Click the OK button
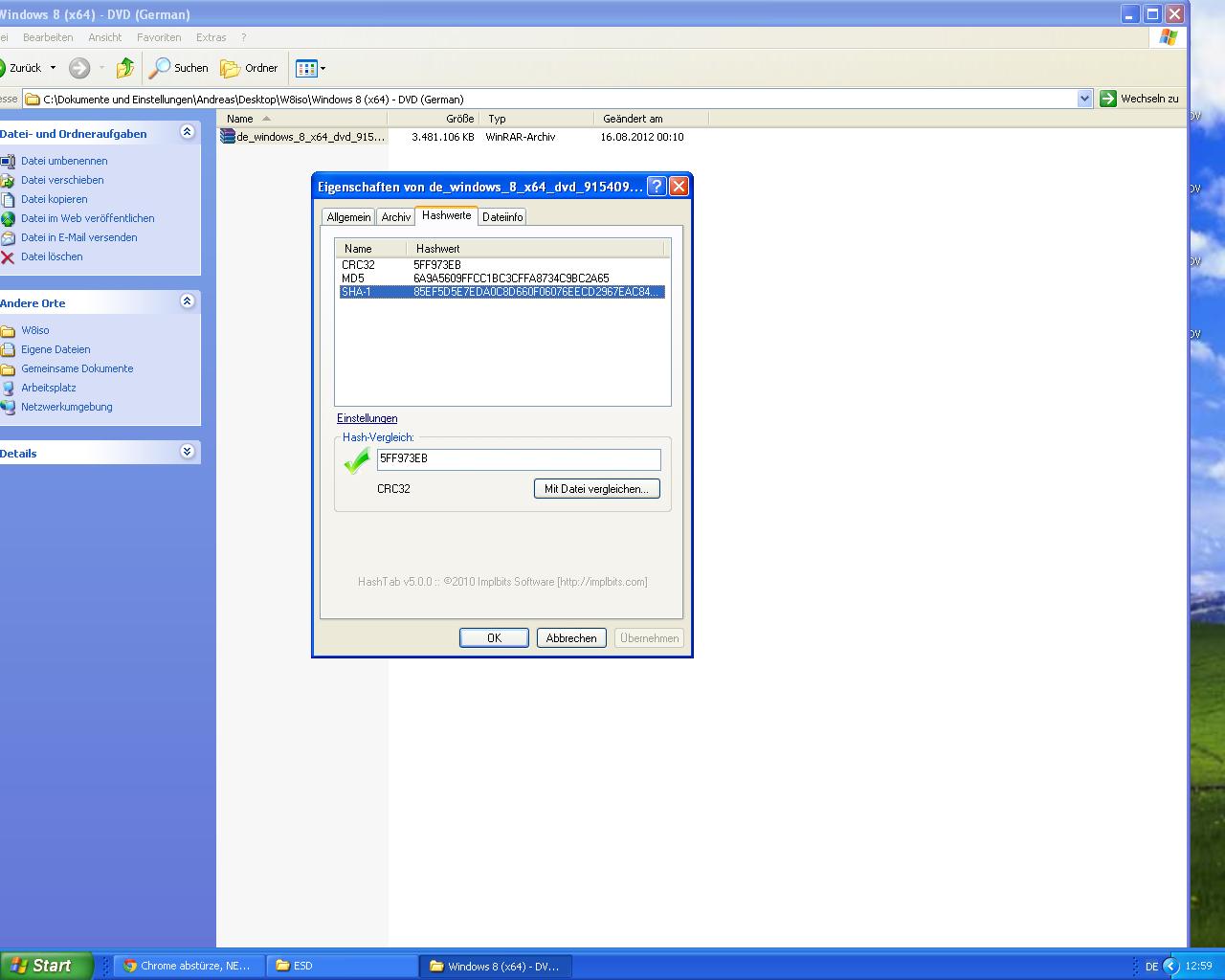The height and width of the screenshot is (980, 1225). 494,637
